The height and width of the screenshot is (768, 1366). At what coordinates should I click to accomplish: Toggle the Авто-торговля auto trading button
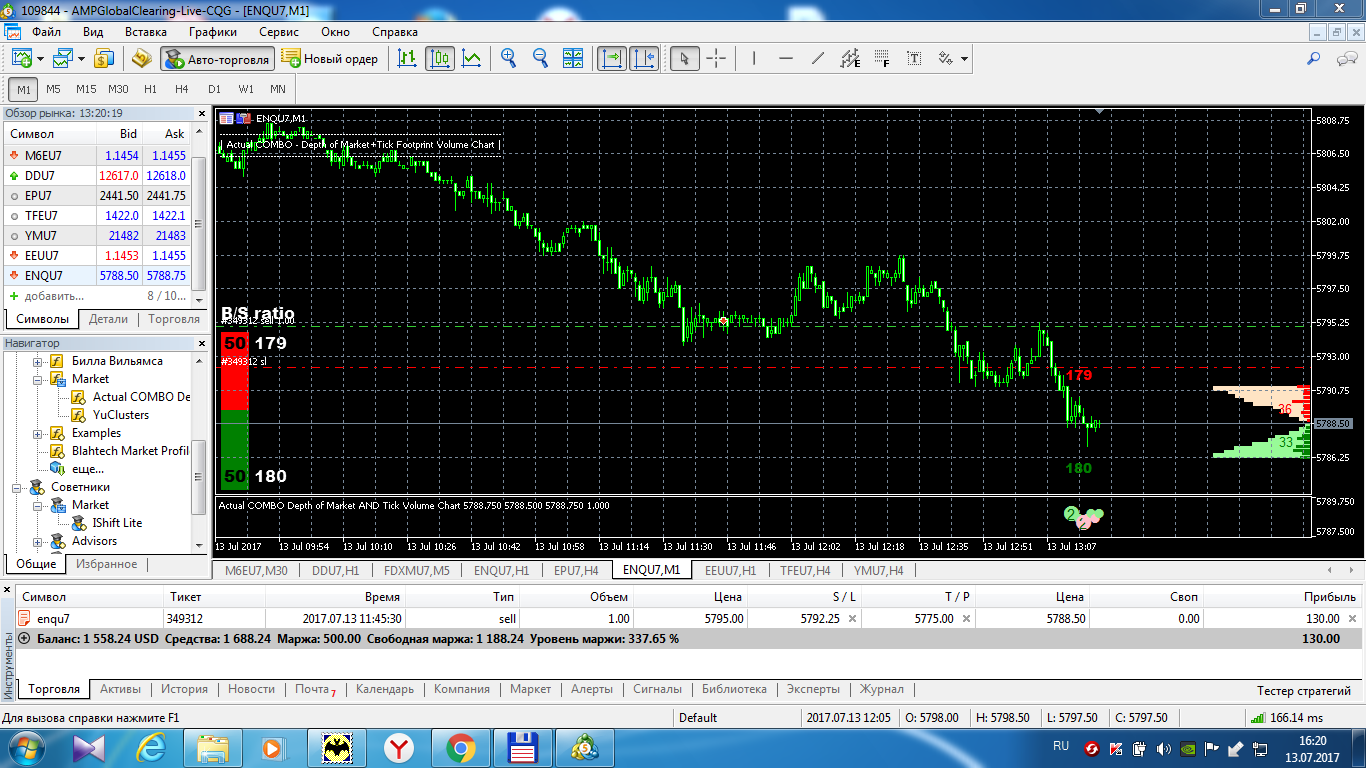[x=217, y=59]
